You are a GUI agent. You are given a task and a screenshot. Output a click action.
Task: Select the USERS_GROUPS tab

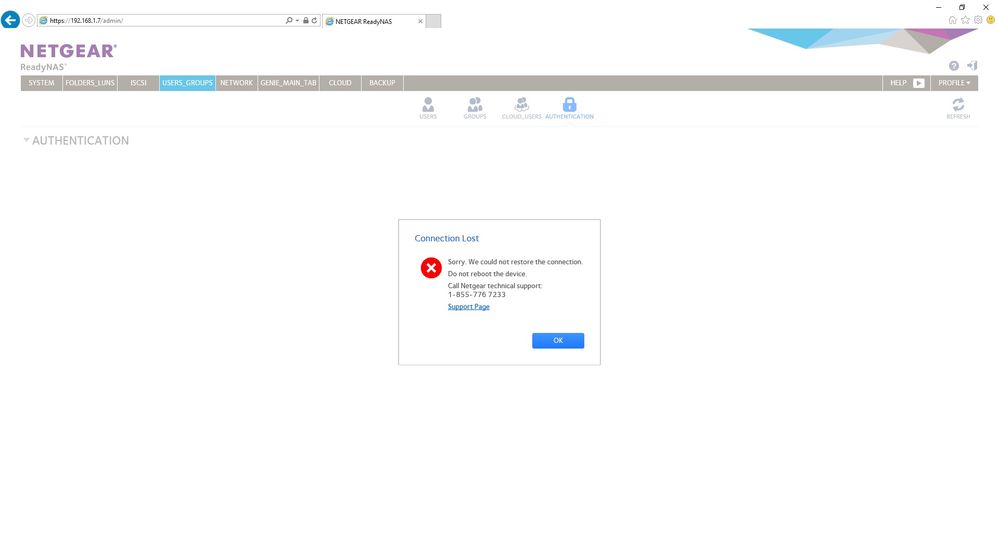click(187, 83)
